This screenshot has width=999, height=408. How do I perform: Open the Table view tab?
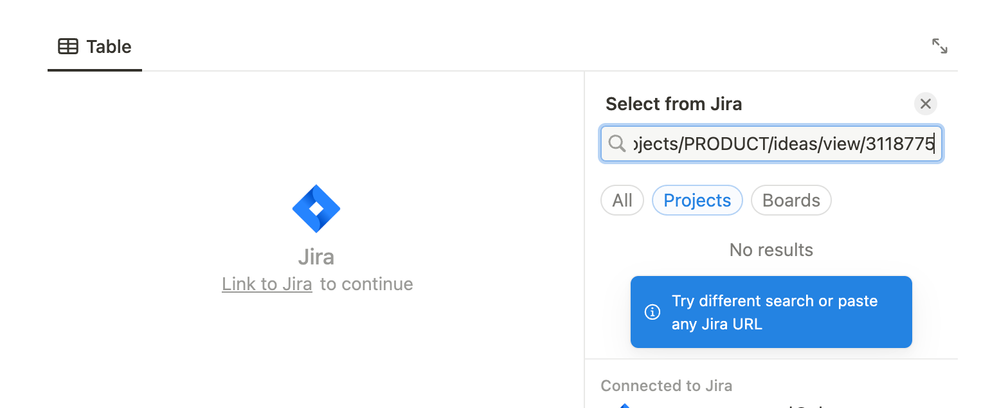pos(94,47)
